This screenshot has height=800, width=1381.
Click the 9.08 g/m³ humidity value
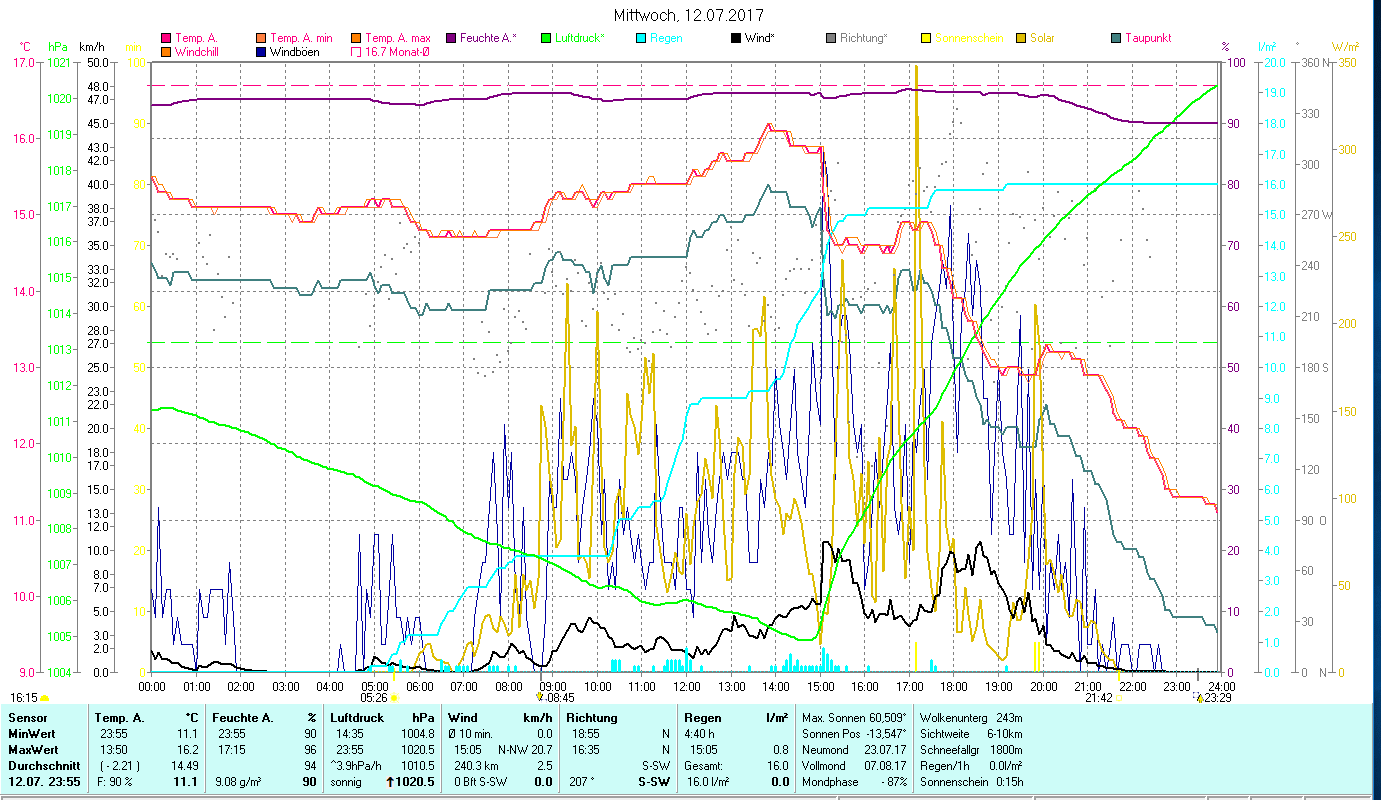pyautogui.click(x=237, y=781)
